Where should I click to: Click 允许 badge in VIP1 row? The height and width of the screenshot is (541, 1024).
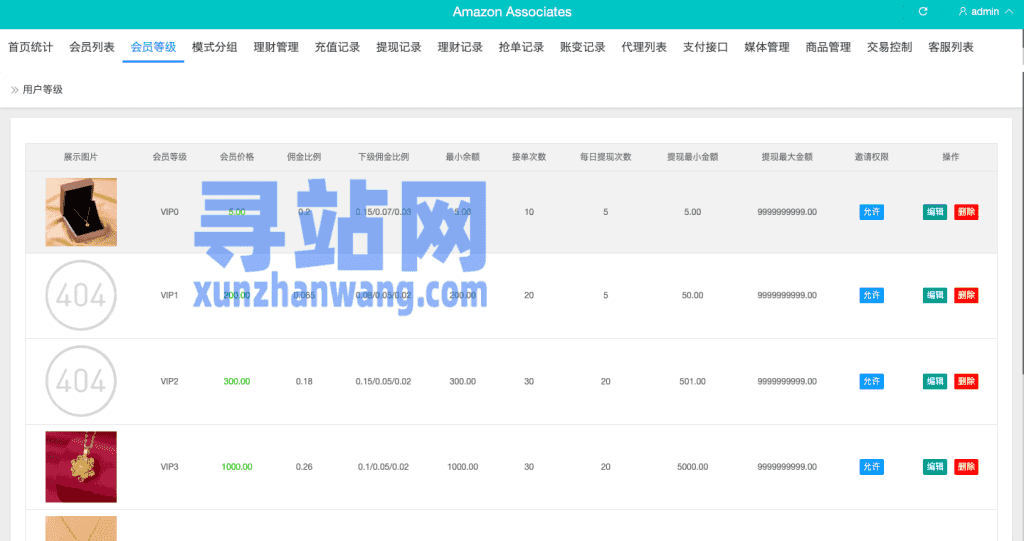pyautogui.click(x=871, y=295)
